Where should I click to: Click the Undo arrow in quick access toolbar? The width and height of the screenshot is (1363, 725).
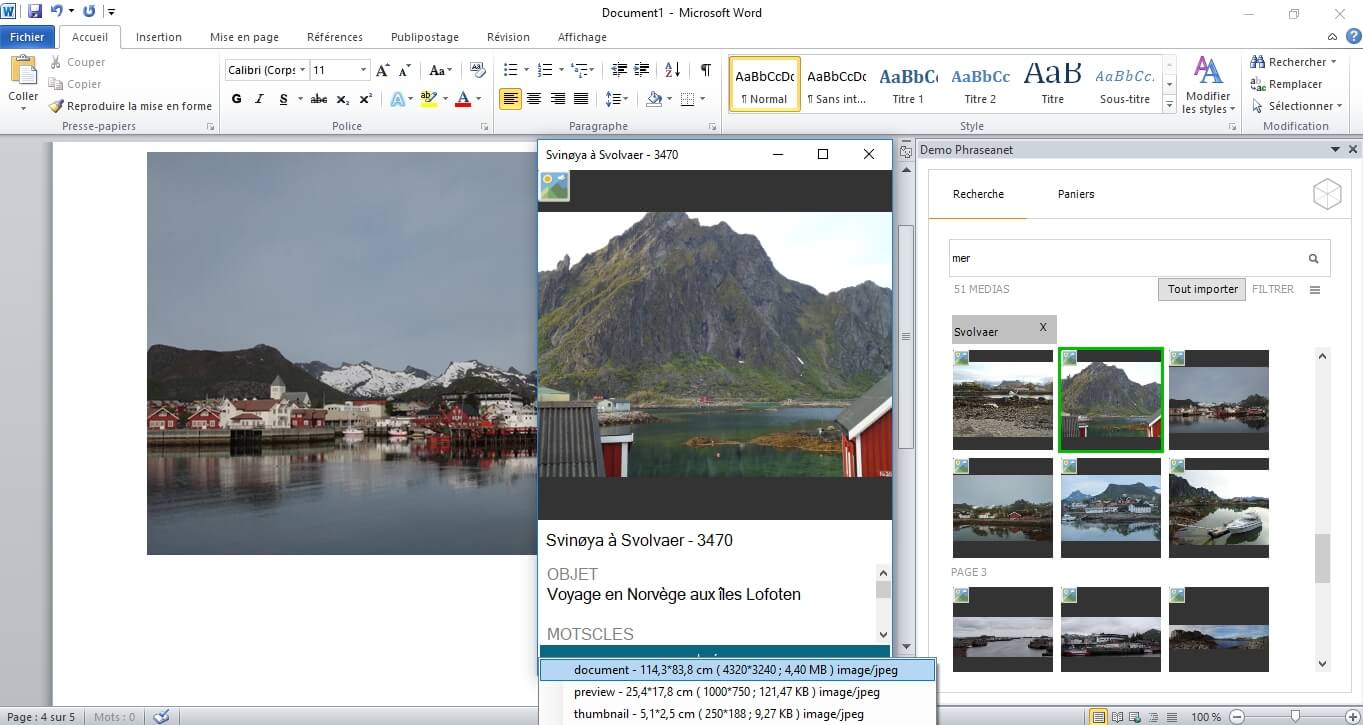tap(57, 11)
